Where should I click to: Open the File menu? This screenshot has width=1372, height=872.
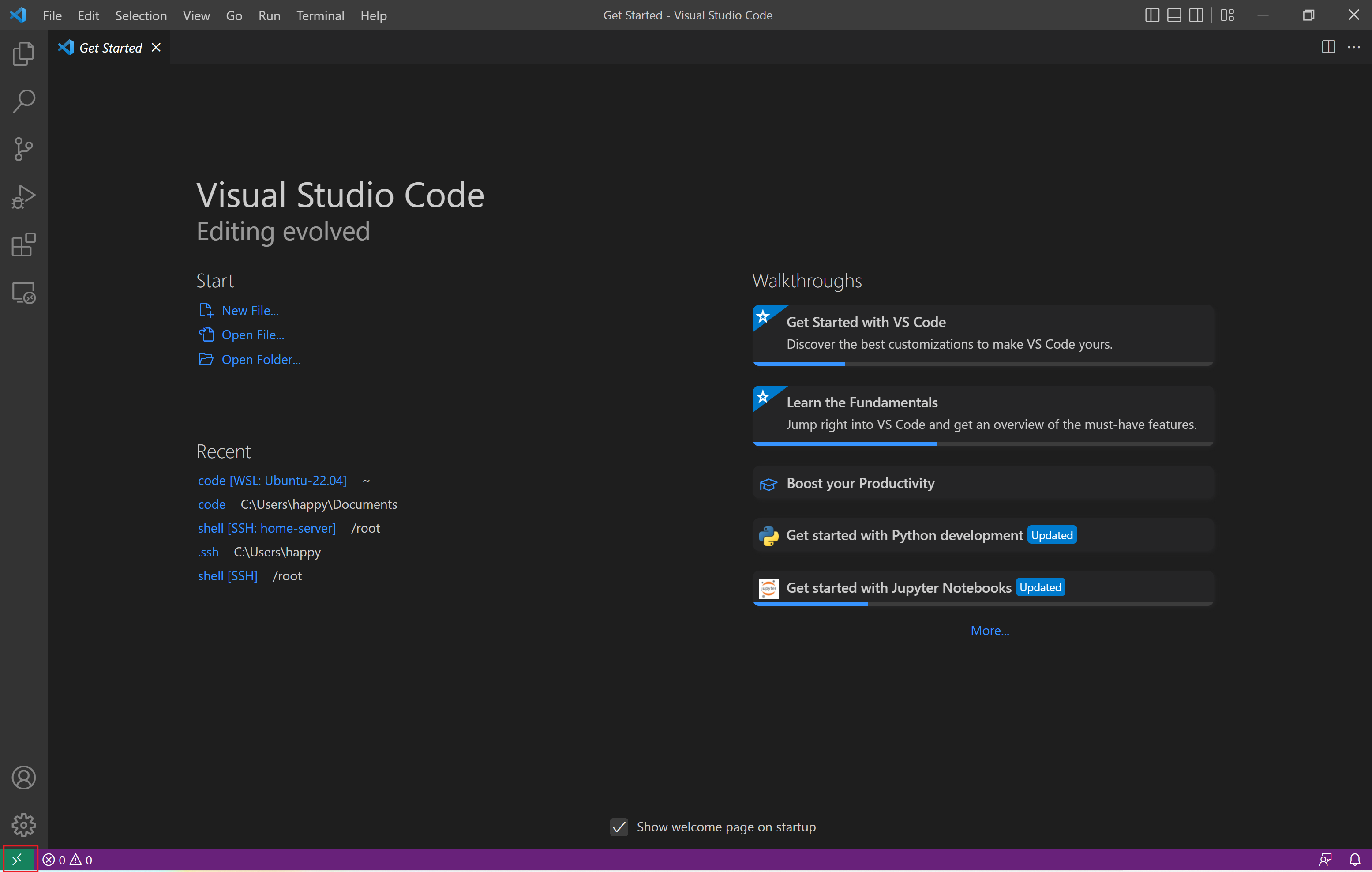pyautogui.click(x=52, y=15)
